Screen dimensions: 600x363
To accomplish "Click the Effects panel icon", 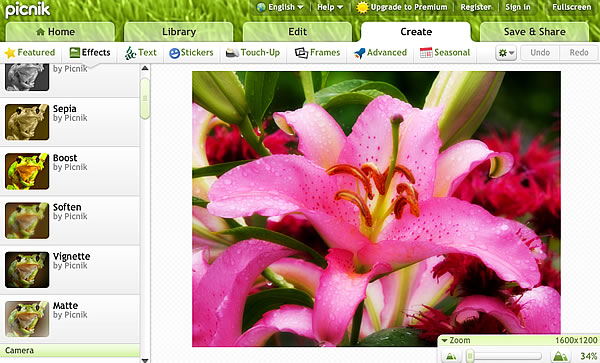I will coord(75,52).
